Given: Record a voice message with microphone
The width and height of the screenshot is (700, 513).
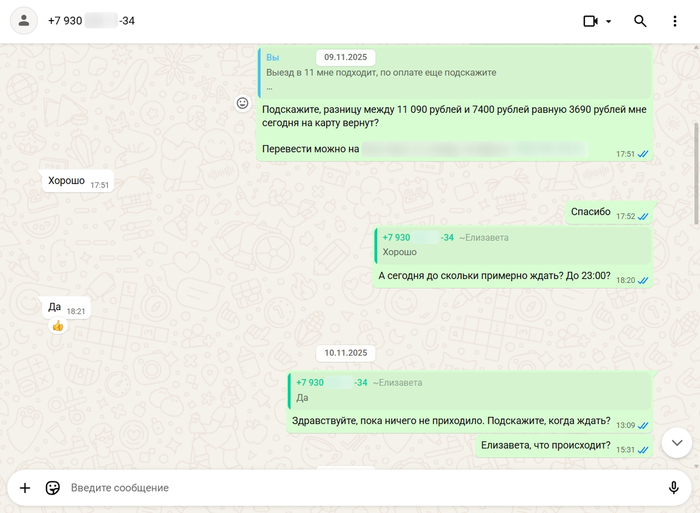Looking at the screenshot, I should pyautogui.click(x=674, y=488).
